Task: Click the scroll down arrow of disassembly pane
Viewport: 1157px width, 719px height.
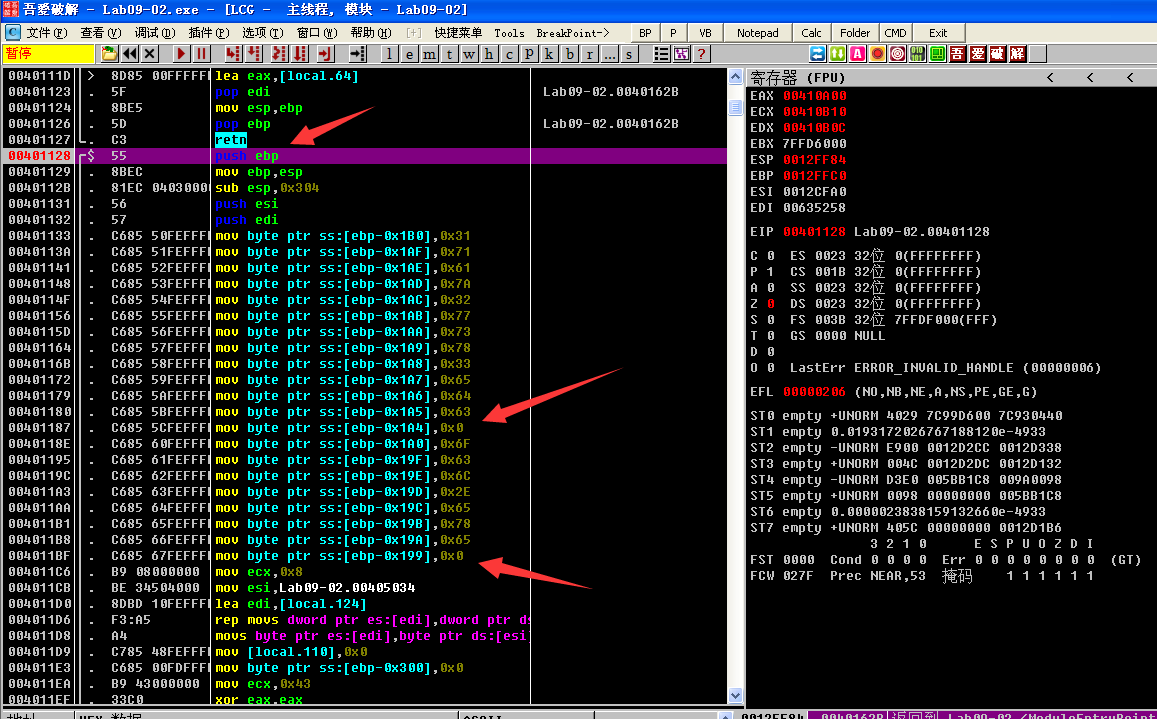Action: [735, 695]
